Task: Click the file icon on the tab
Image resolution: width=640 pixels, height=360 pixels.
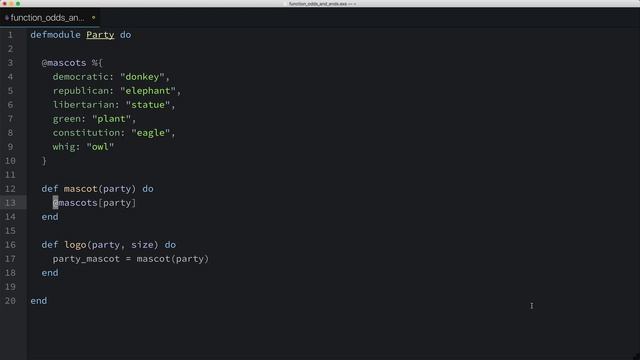Action: tap(7, 18)
